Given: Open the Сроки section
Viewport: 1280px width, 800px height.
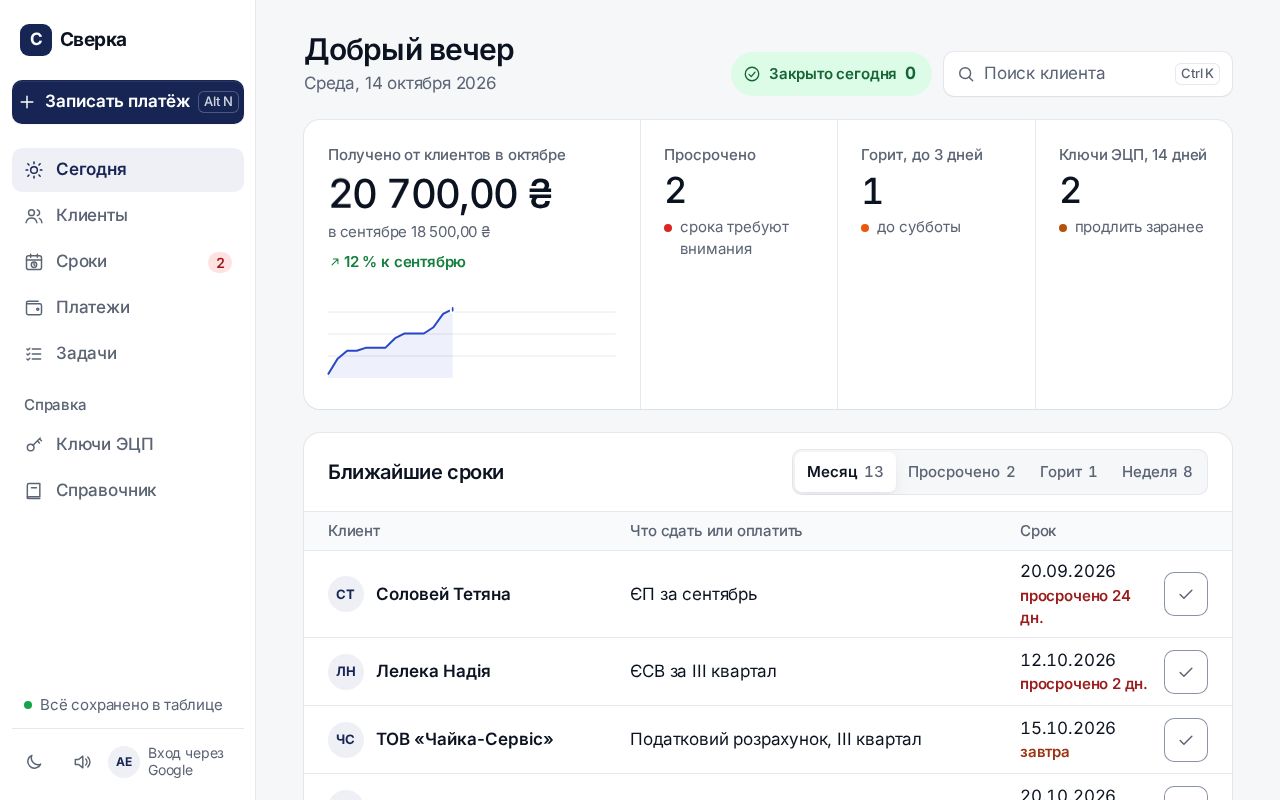Looking at the screenshot, I should (128, 262).
